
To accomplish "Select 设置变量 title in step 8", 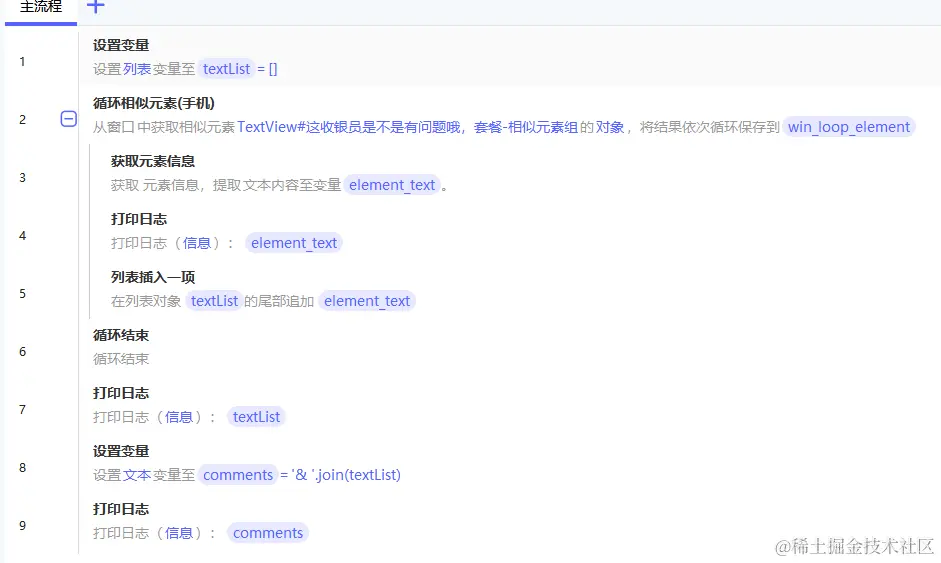I will [x=121, y=451].
